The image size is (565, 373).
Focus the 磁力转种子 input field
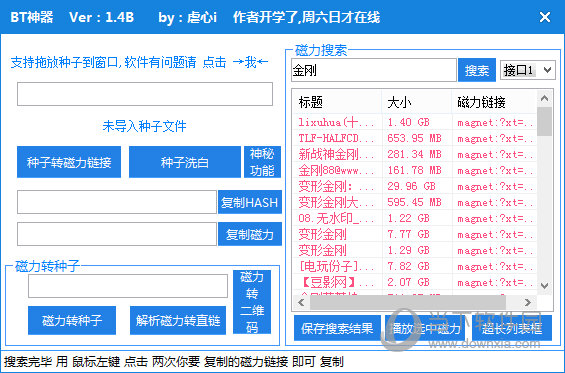[x=128, y=286]
